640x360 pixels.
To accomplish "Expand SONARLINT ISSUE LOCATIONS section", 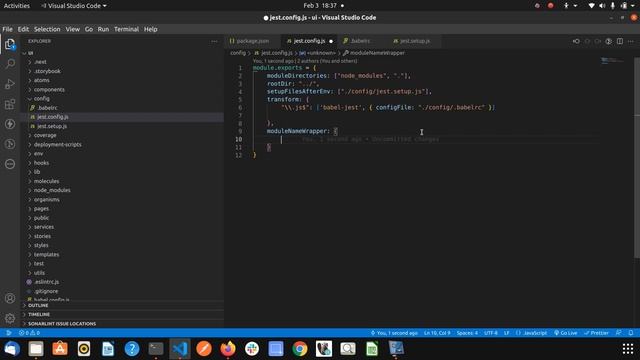I will pos(62,324).
